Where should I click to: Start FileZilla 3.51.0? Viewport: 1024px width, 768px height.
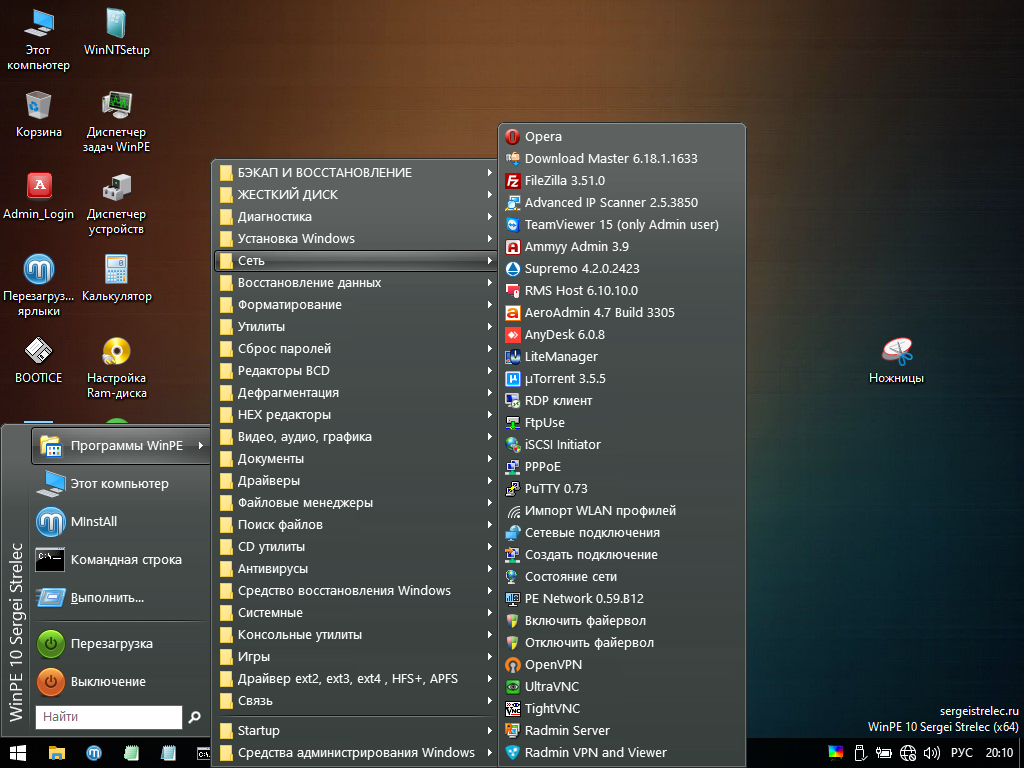click(622, 180)
